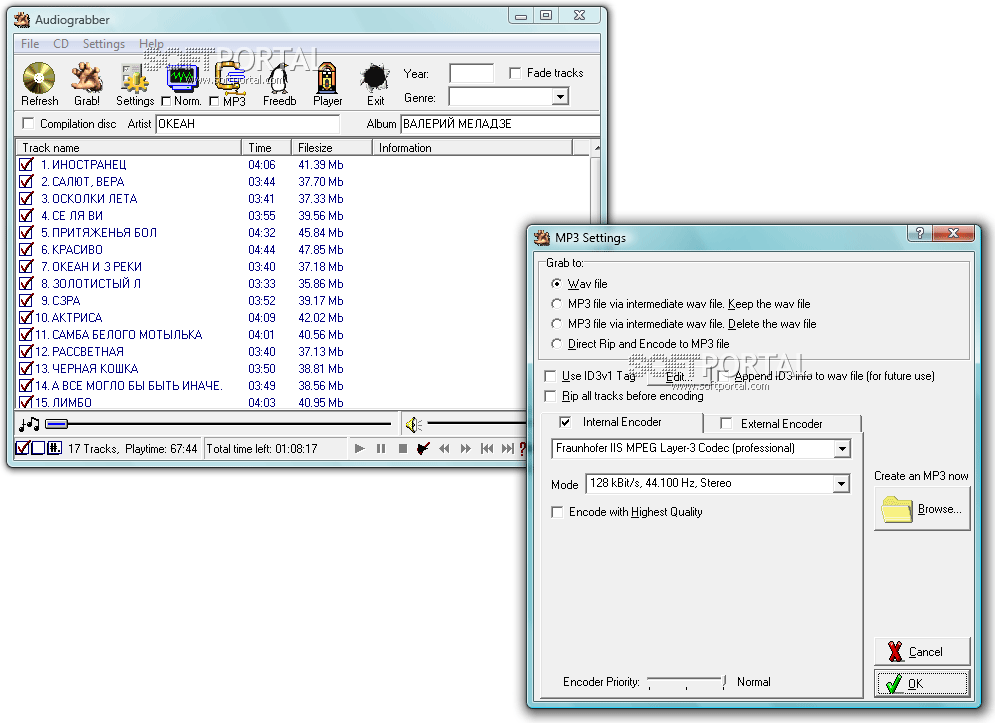Enable Encode with Highest Quality checkbox
Image resolution: width=995 pixels, height=723 pixels.
pos(557,512)
